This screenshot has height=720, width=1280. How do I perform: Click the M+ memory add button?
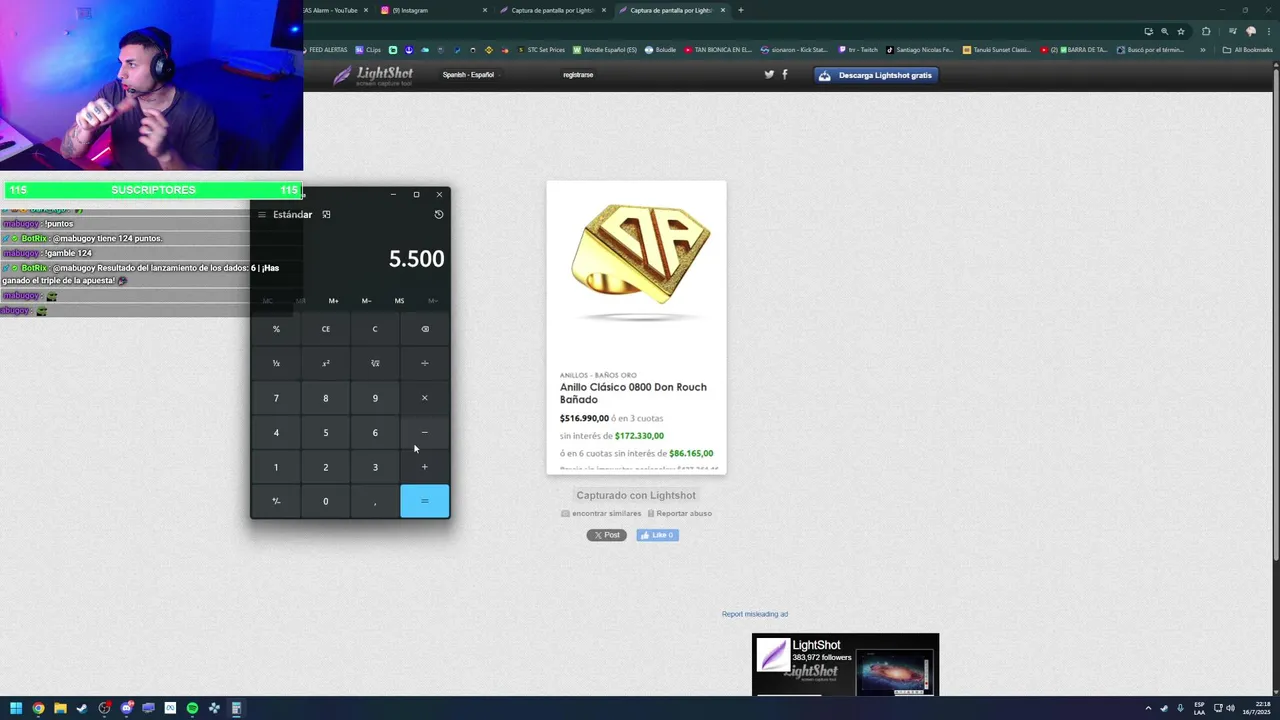click(x=333, y=301)
